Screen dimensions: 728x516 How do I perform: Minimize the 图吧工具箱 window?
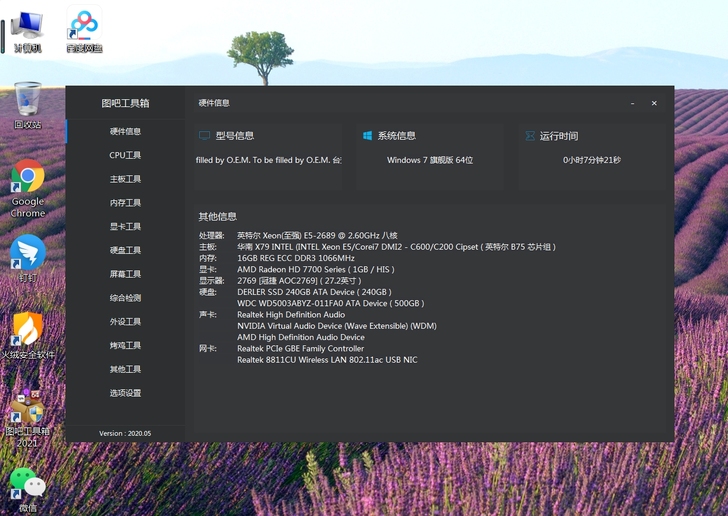(x=632, y=103)
